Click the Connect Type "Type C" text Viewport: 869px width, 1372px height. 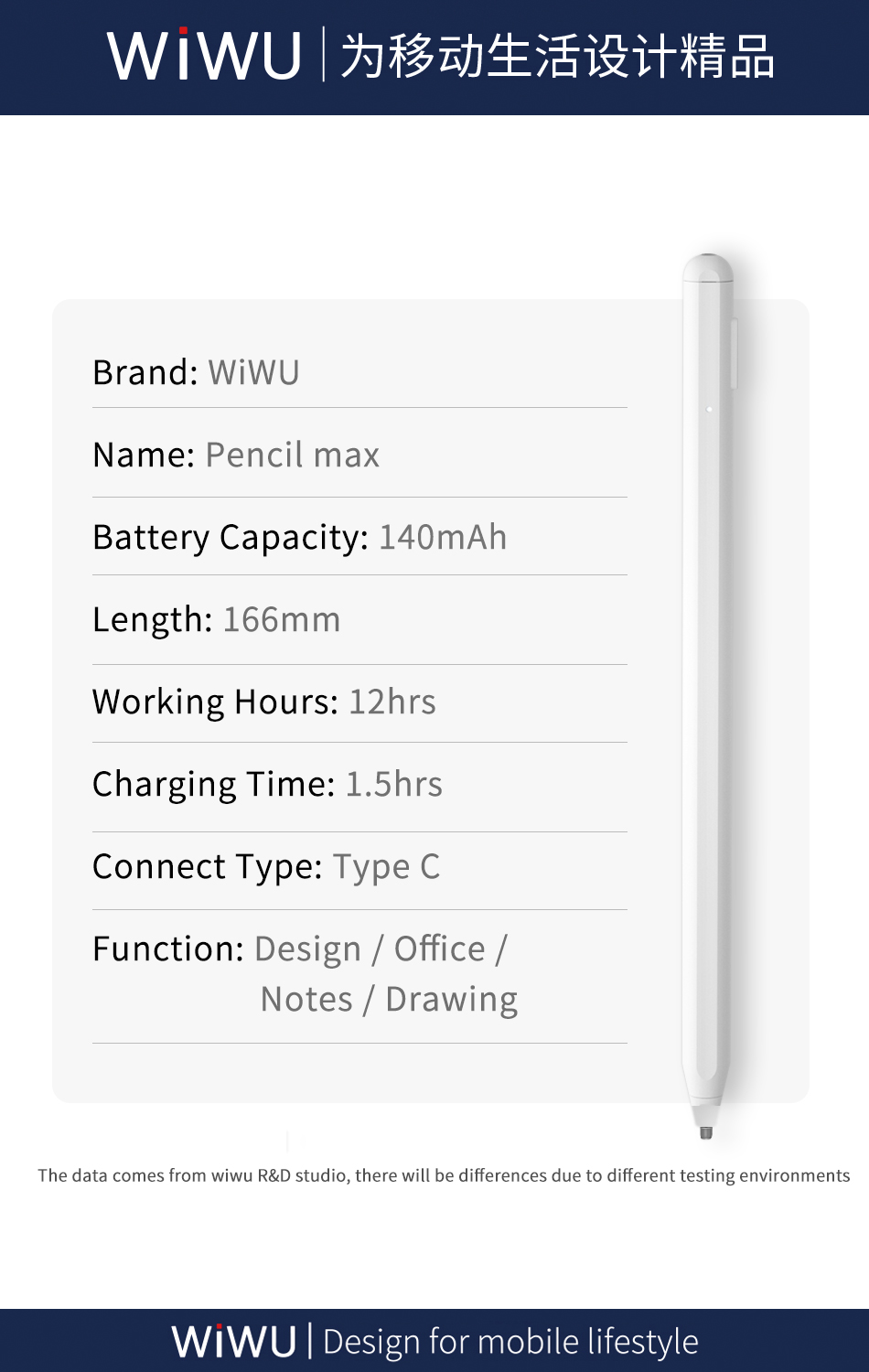[385, 866]
